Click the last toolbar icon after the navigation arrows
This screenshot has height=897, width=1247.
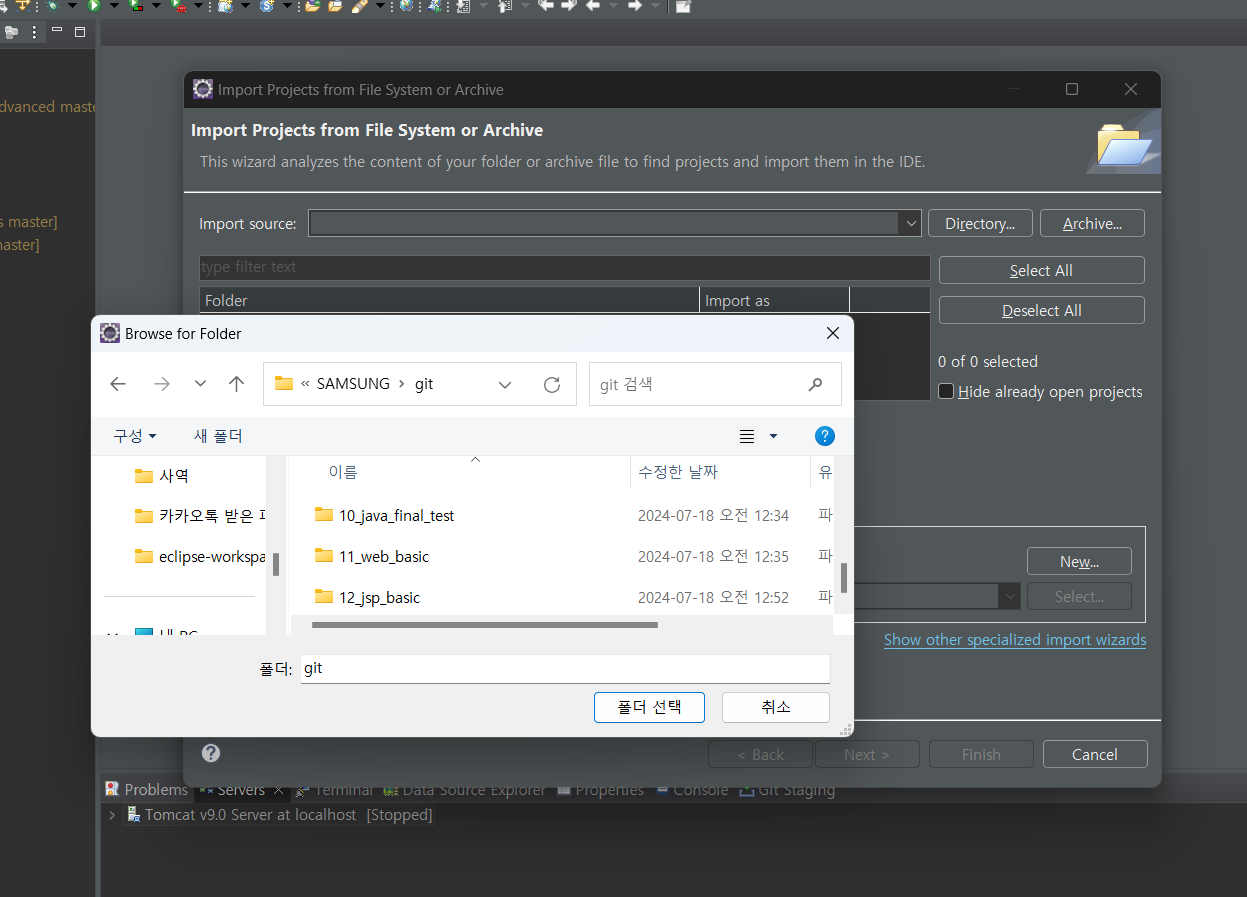click(x=683, y=6)
